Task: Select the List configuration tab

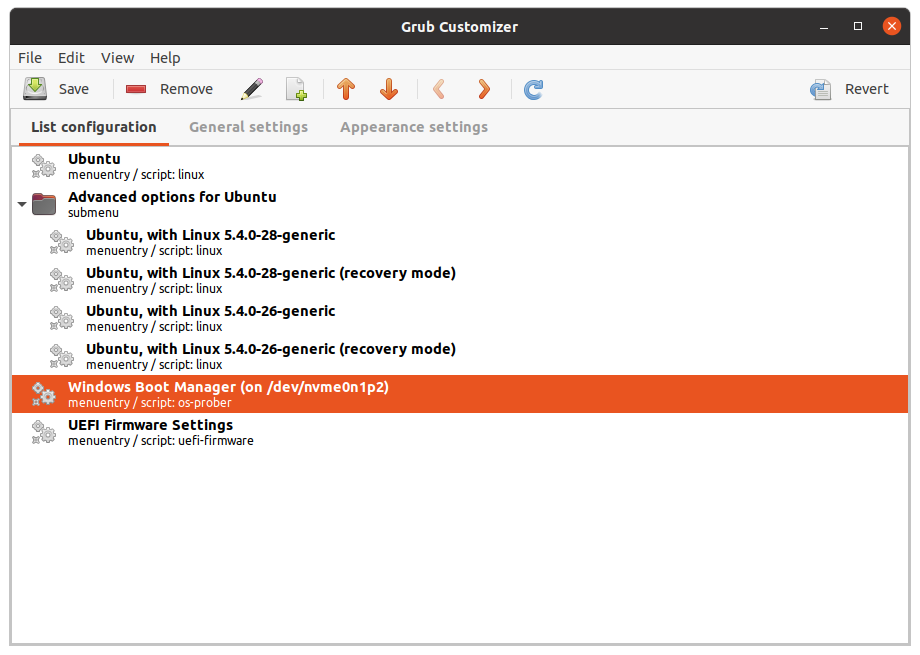Action: tap(94, 127)
